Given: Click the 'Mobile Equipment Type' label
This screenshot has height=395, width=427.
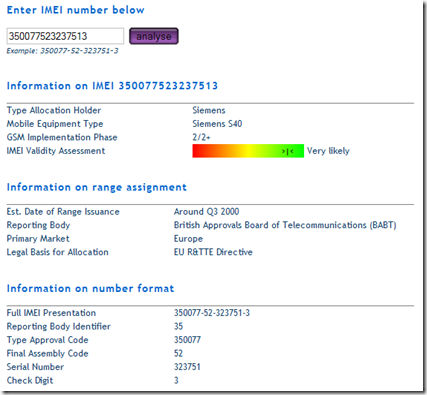Looking at the screenshot, I should coord(55,124).
